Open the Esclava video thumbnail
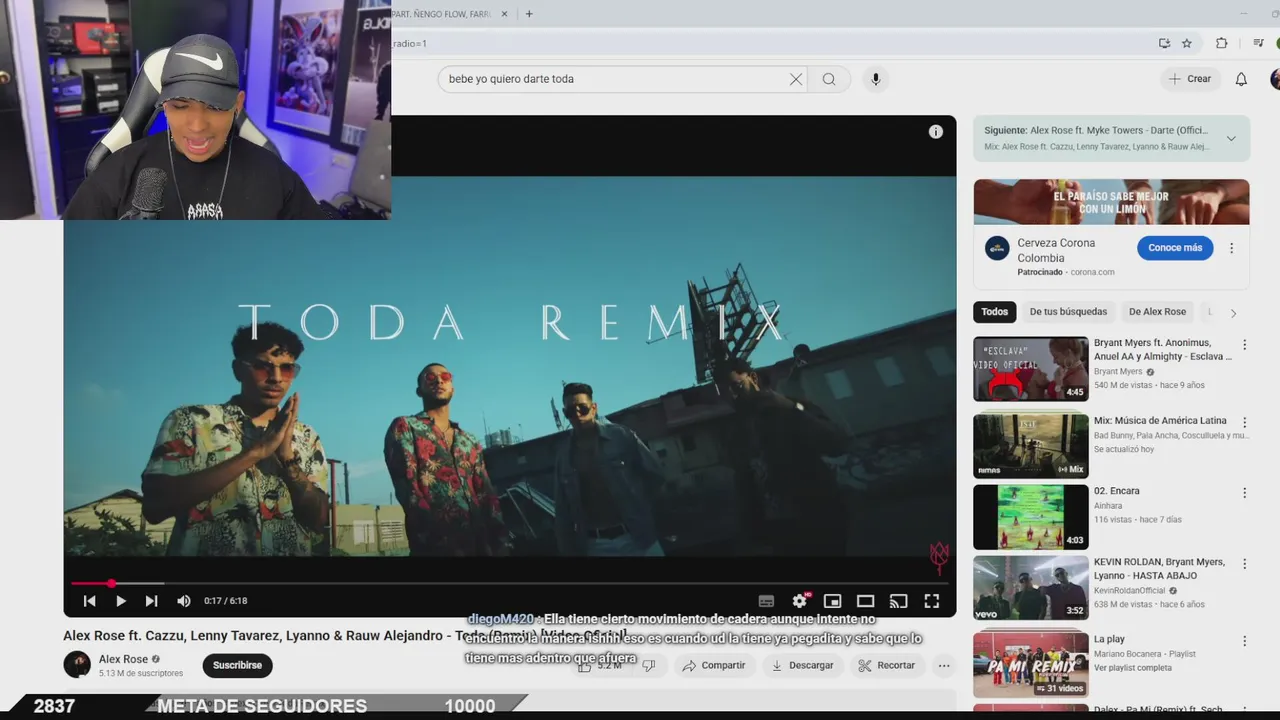 [x=1031, y=369]
